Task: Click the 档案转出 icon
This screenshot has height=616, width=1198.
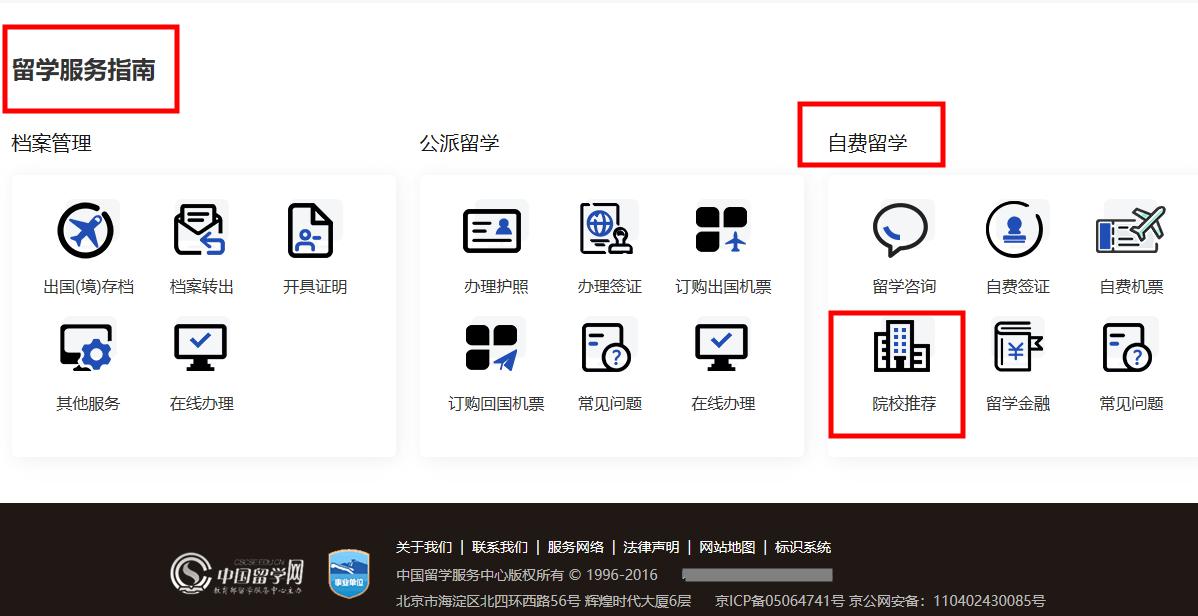Action: [199, 229]
